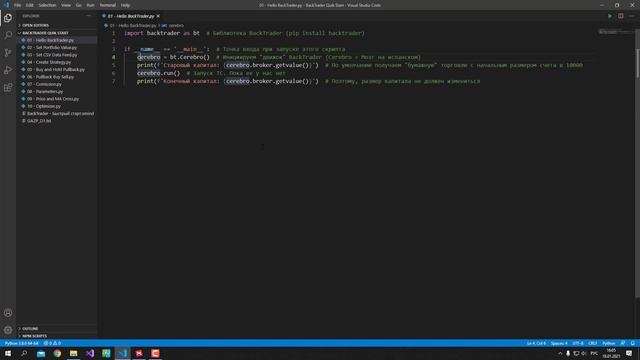The image size is (640, 360).
Task: Open Visual Studio purple icon in taskbar
Action: click(90, 353)
